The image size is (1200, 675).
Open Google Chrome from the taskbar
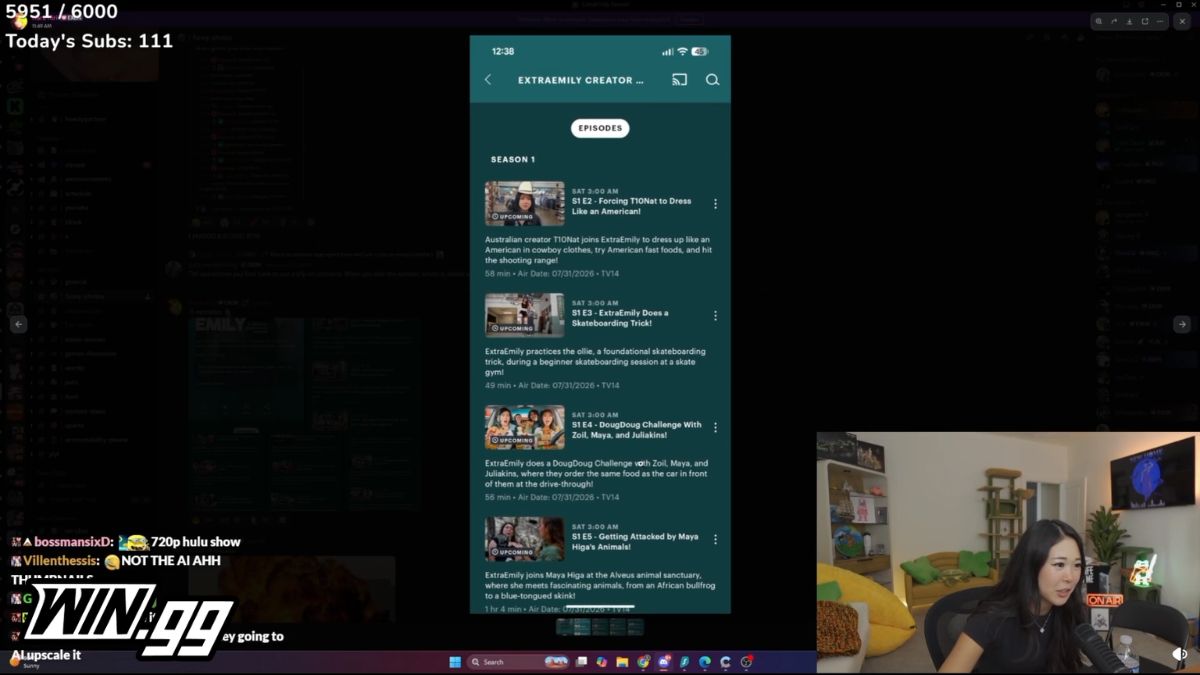[643, 662]
